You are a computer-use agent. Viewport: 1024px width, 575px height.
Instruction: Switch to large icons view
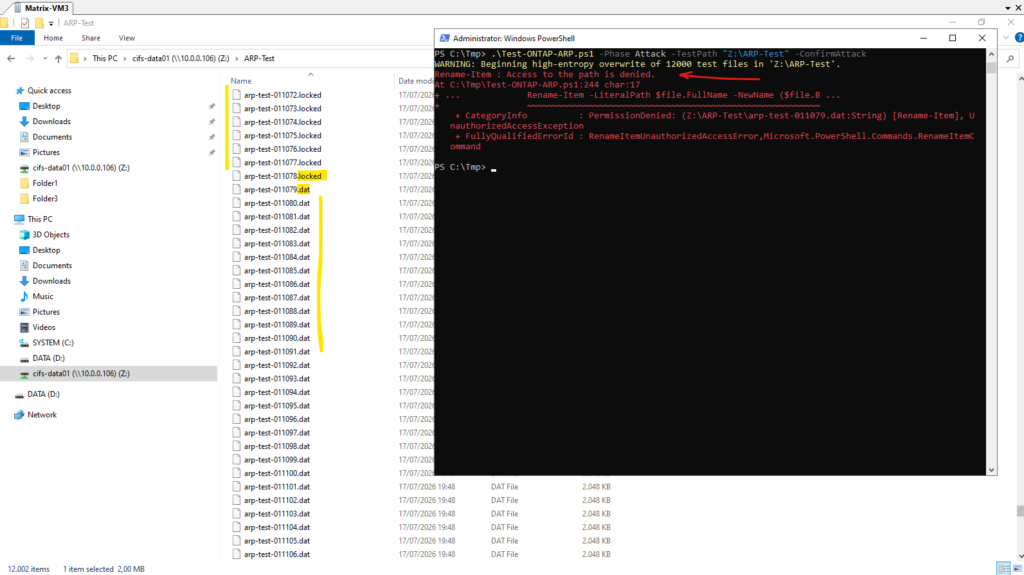point(1017,568)
